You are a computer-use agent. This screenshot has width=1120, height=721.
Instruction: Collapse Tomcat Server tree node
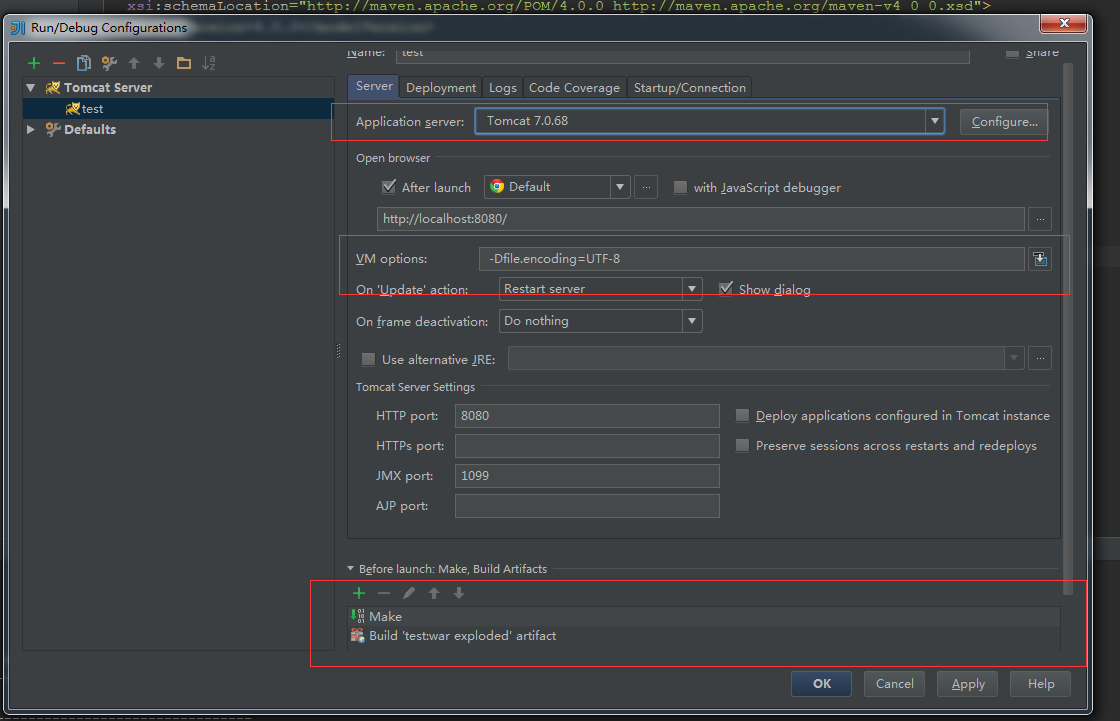click(x=31, y=87)
